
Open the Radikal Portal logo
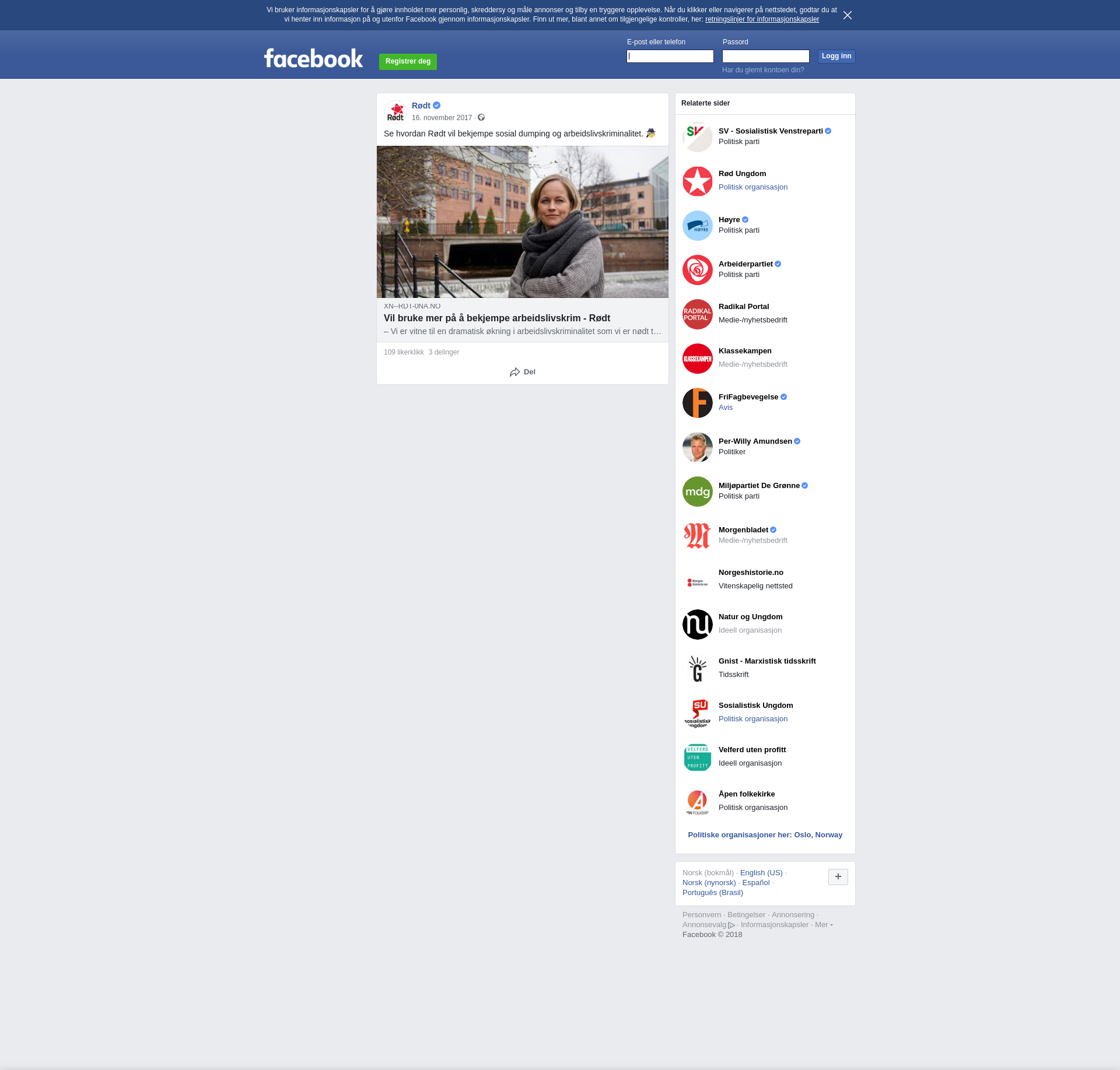[698, 314]
